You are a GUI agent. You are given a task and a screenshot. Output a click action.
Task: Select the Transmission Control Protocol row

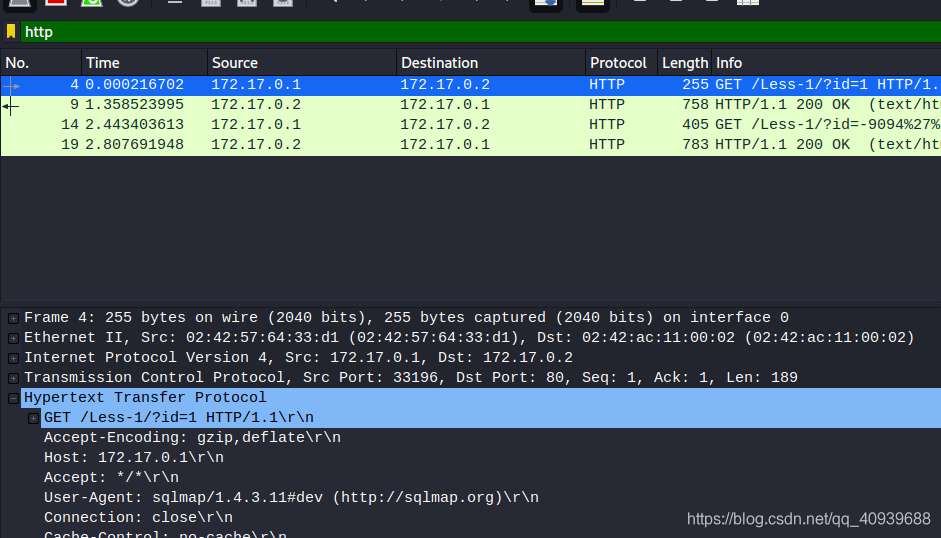pyautogui.click(x=411, y=378)
